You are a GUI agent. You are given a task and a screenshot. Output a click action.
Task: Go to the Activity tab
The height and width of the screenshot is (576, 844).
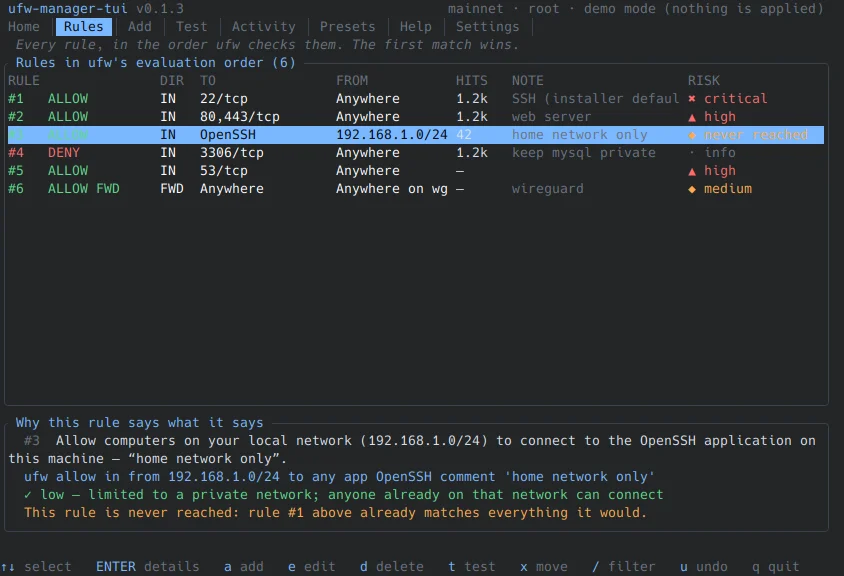[264, 26]
